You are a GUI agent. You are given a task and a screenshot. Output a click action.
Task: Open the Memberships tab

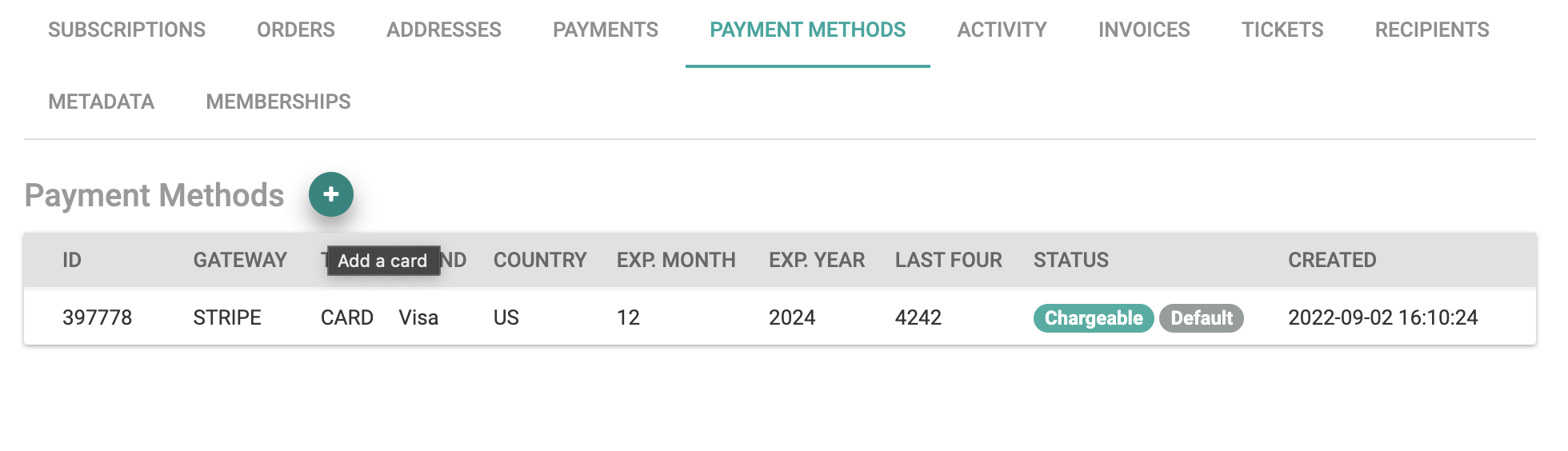[278, 102]
